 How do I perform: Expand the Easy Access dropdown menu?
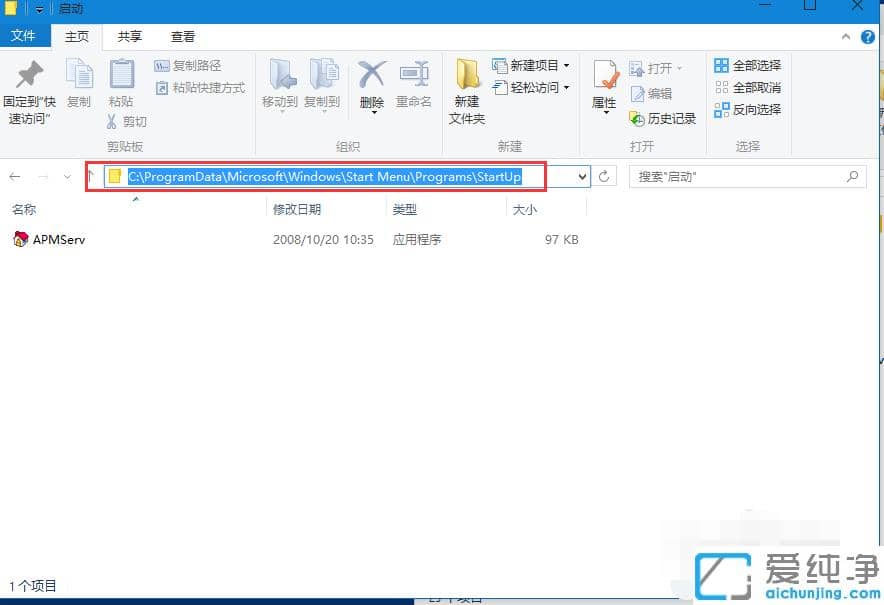564,88
